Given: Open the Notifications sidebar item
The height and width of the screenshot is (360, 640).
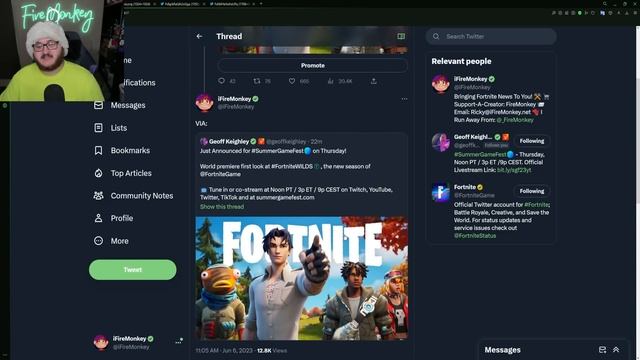Looking at the screenshot, I should pyautogui.click(x=139, y=83).
